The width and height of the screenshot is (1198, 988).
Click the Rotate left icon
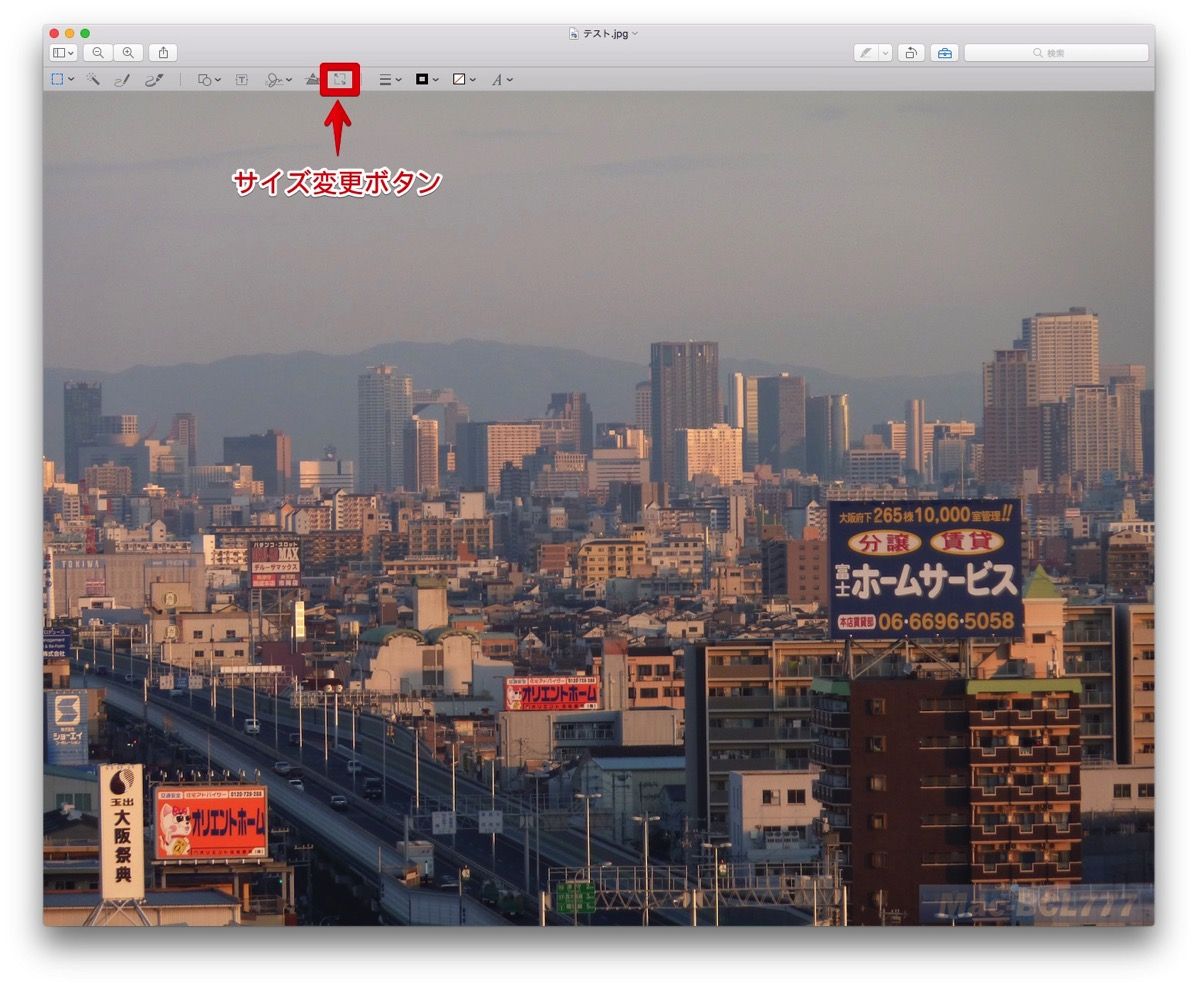909,52
